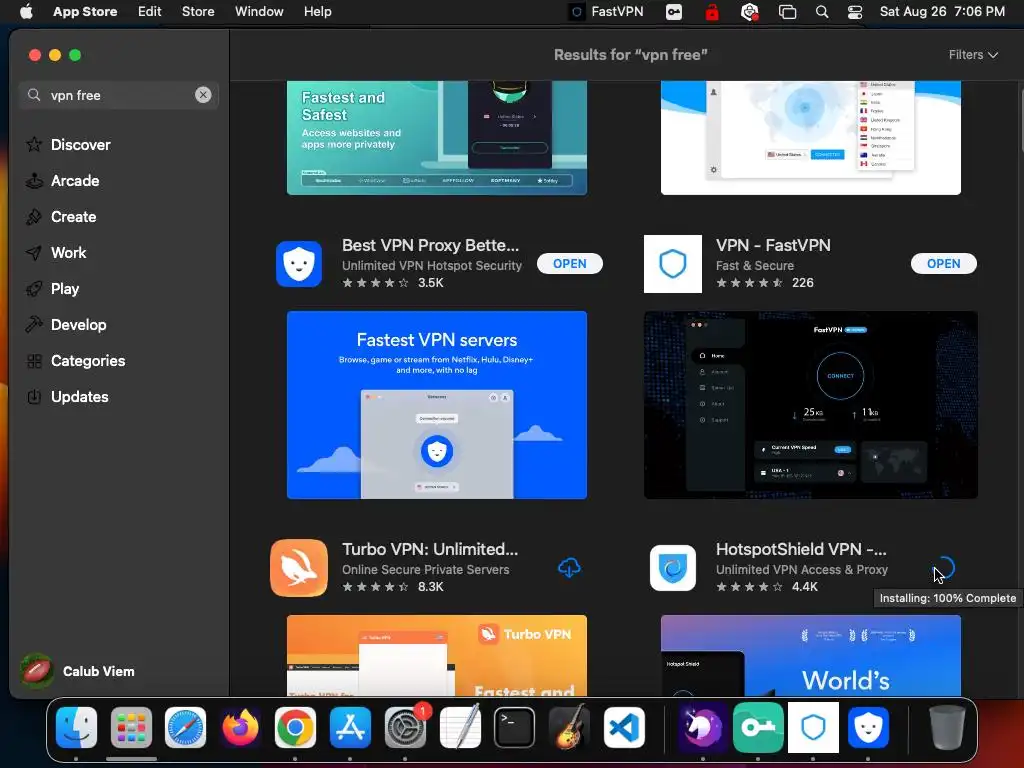
Task: Open Control Center in menu bar
Action: [854, 11]
